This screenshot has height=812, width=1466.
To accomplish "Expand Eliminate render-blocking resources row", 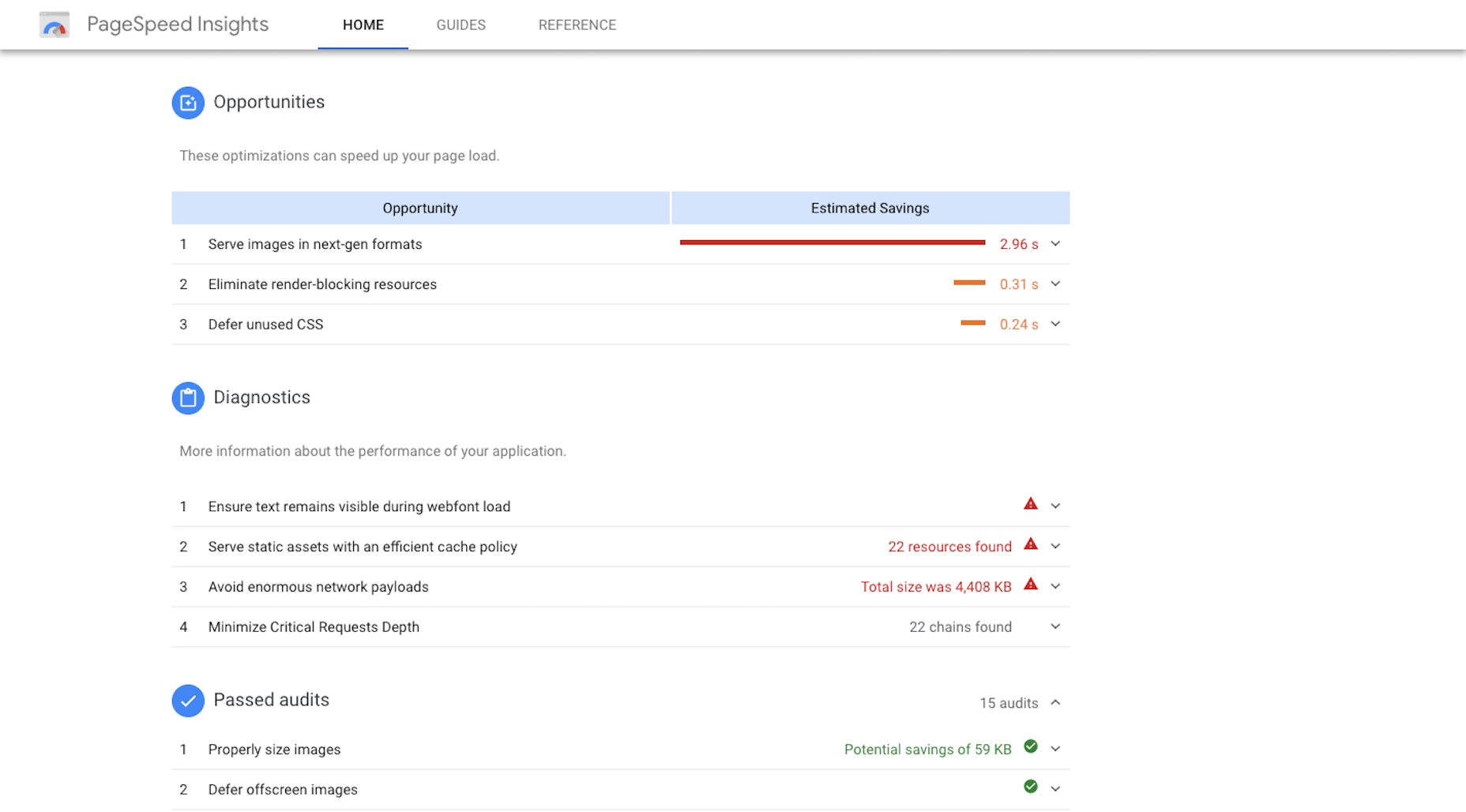I will tap(1055, 284).
